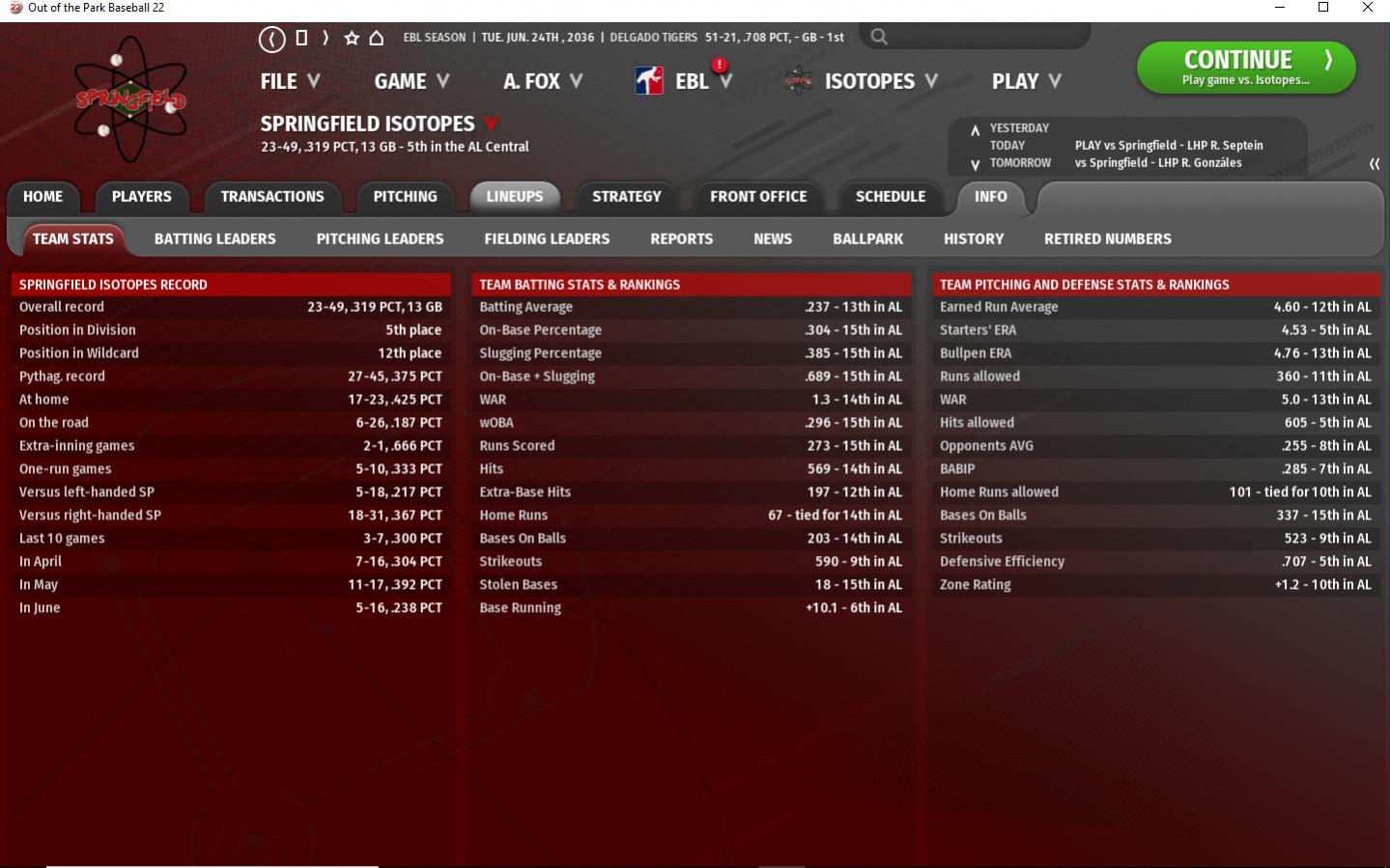
Task: Collapse the schedule panel with double chevron
Action: tap(1375, 164)
